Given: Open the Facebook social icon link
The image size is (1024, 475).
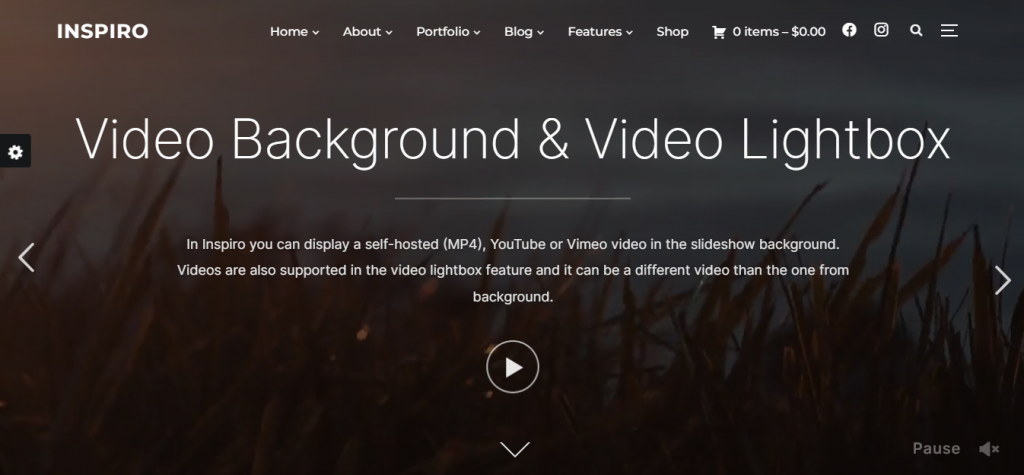Looking at the screenshot, I should [849, 30].
